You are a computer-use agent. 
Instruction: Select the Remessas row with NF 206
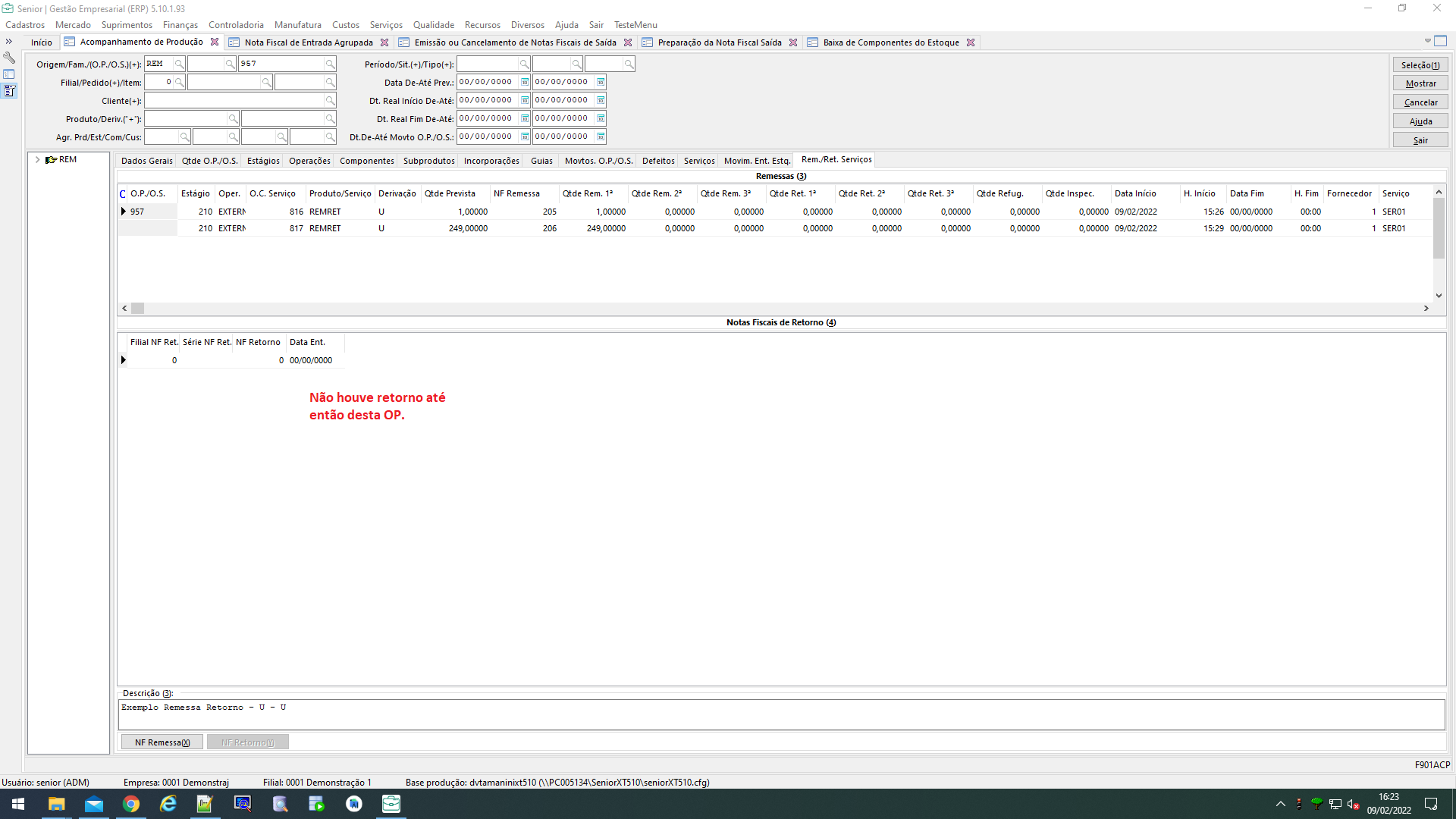pyautogui.click(x=549, y=228)
